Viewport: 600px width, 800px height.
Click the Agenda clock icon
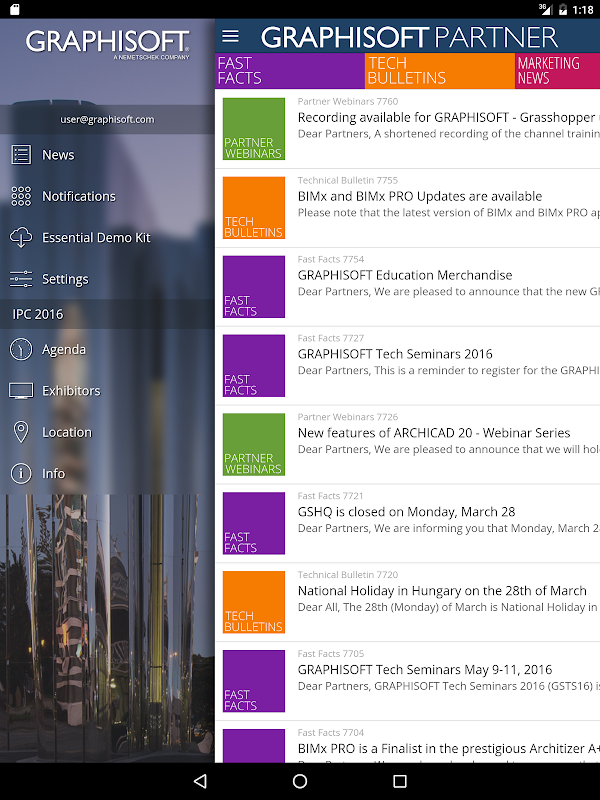[21, 349]
